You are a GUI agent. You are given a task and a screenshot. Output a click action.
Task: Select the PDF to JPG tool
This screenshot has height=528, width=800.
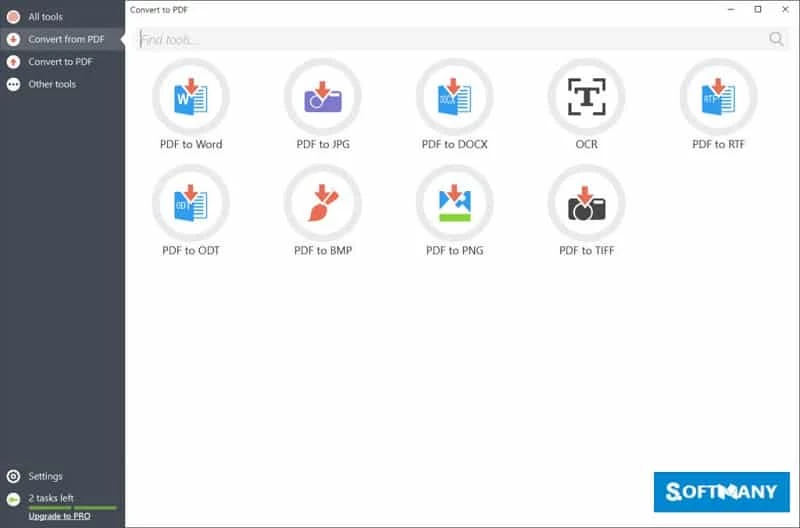(x=323, y=97)
